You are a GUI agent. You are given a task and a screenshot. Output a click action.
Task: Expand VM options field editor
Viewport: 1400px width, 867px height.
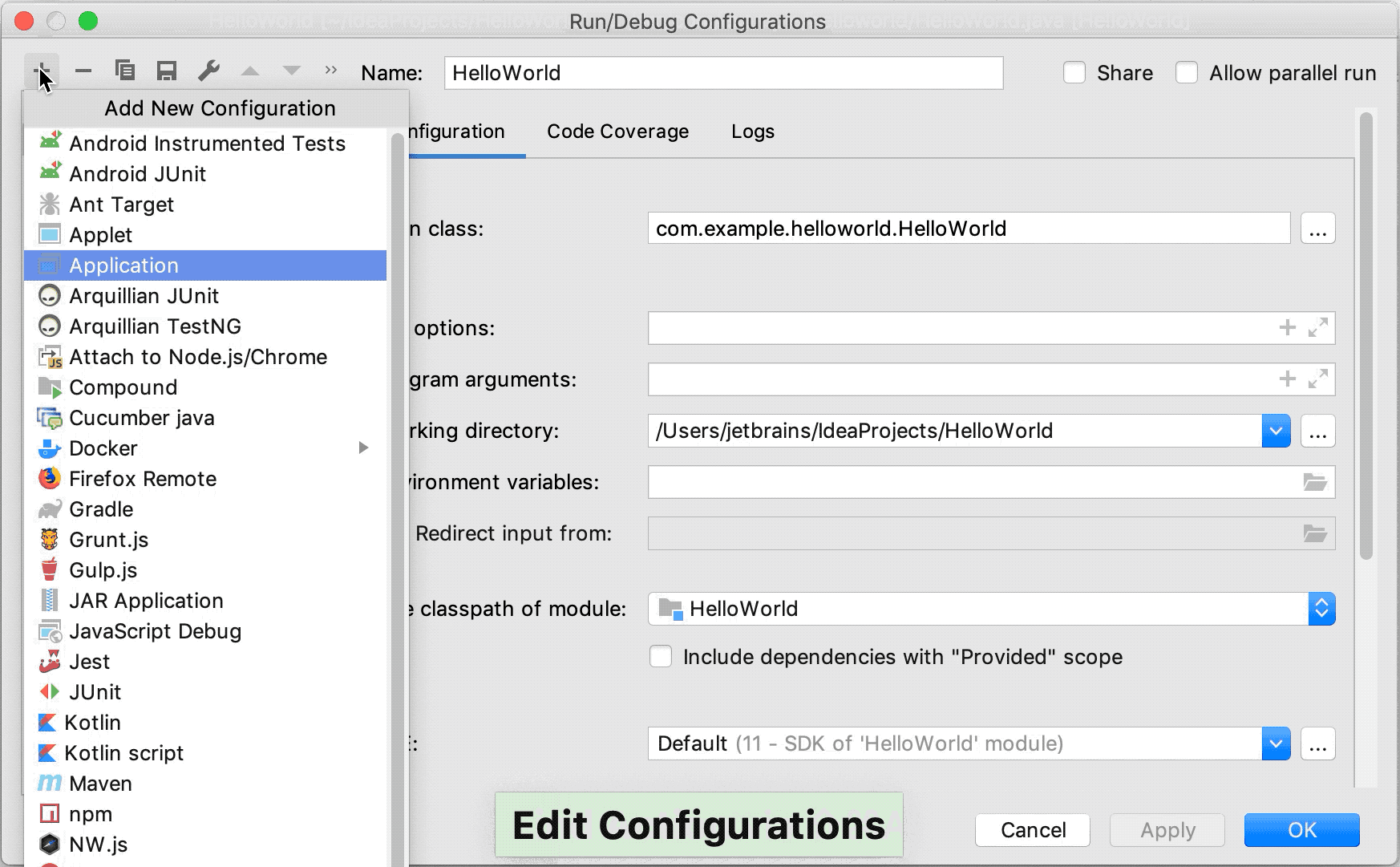pos(1317,327)
